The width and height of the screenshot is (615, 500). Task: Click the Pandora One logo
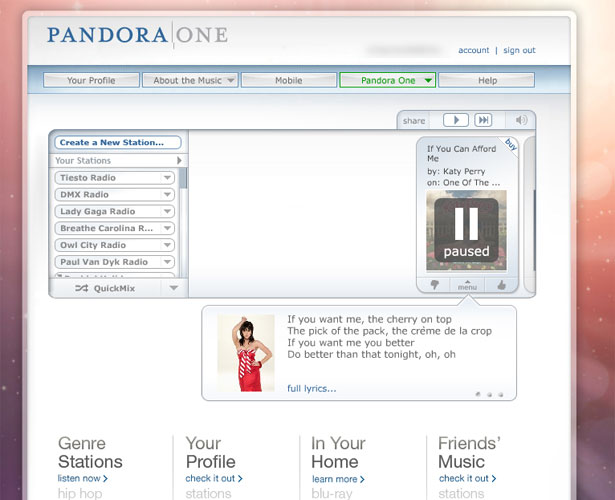(x=138, y=35)
